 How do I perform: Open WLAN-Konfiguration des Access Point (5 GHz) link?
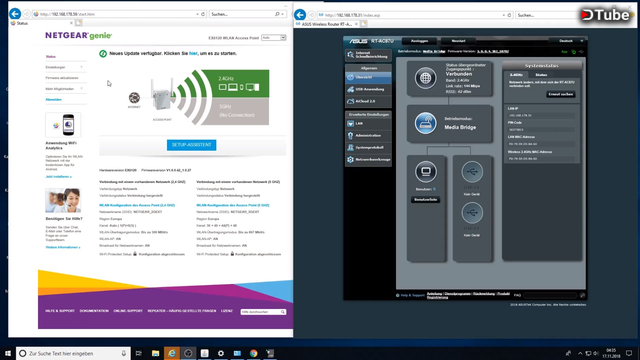233,205
